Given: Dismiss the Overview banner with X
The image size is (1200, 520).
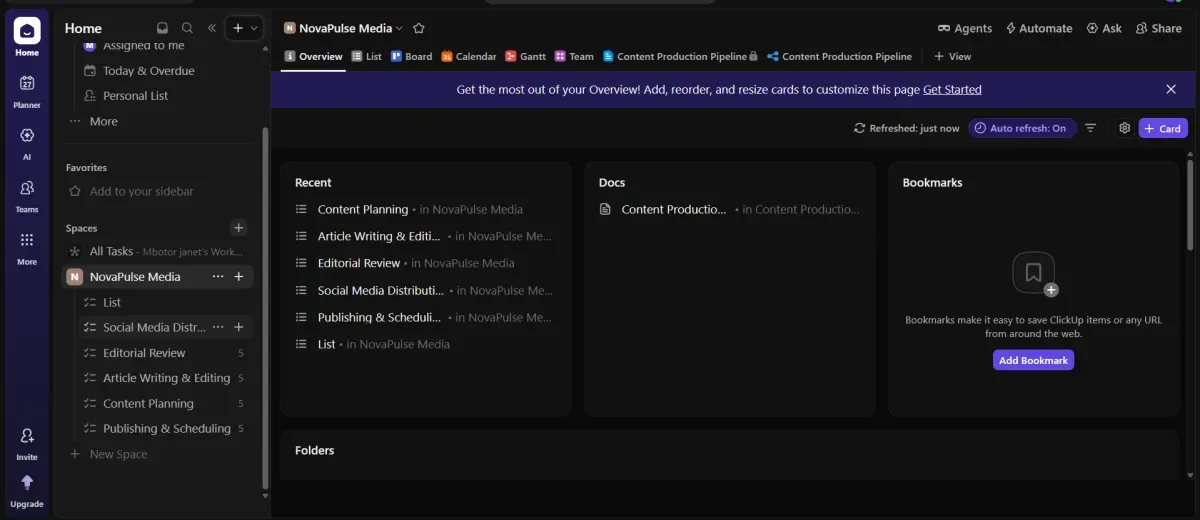Looking at the screenshot, I should tap(1171, 89).
